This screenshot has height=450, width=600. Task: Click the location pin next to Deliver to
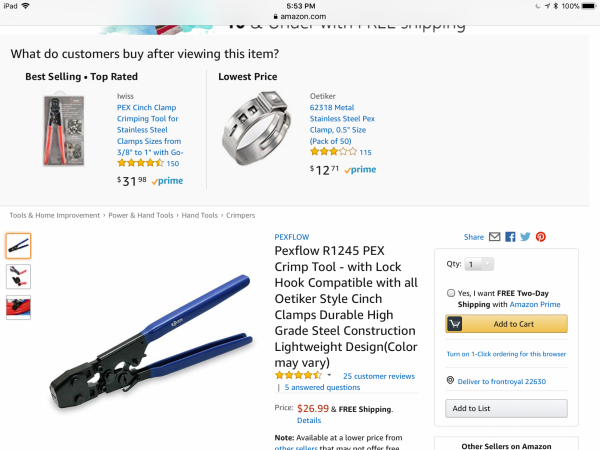pos(450,380)
